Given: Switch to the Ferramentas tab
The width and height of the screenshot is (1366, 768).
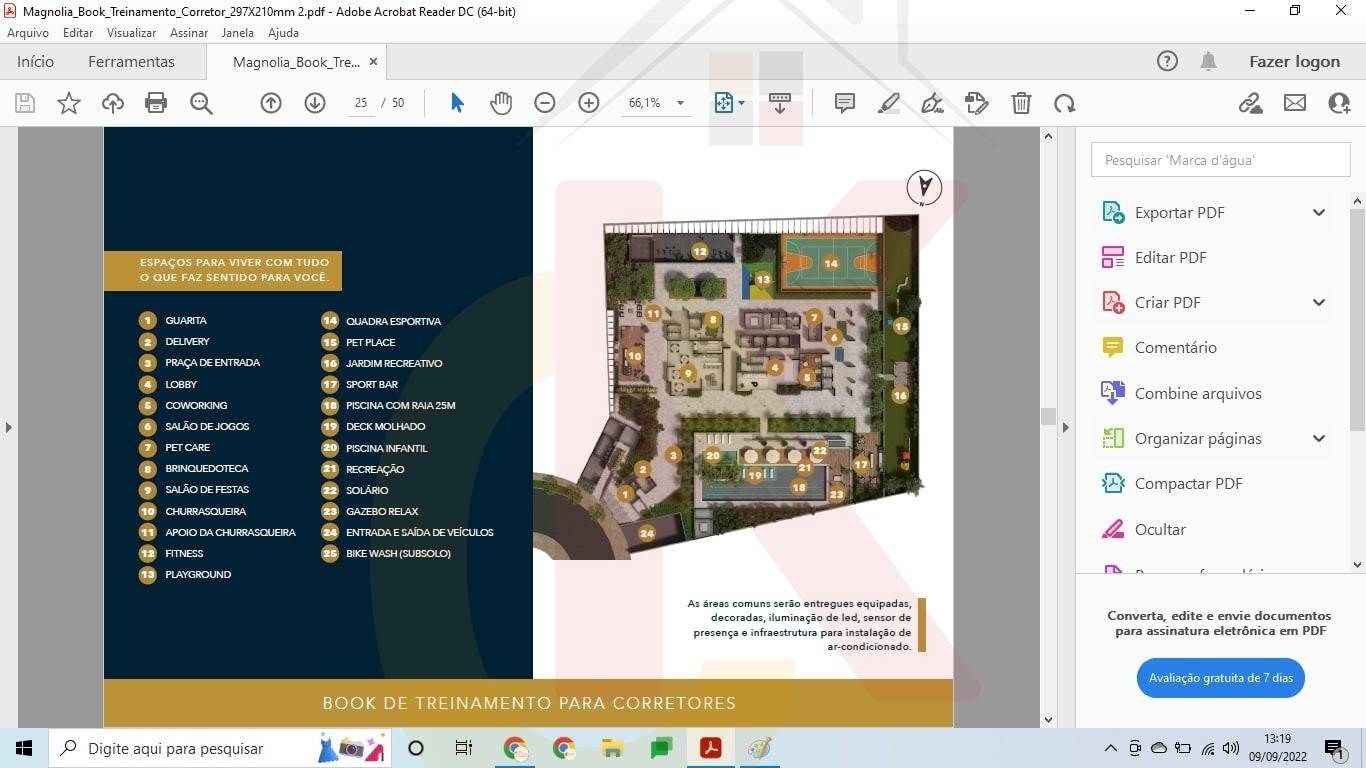Looking at the screenshot, I should [x=131, y=61].
